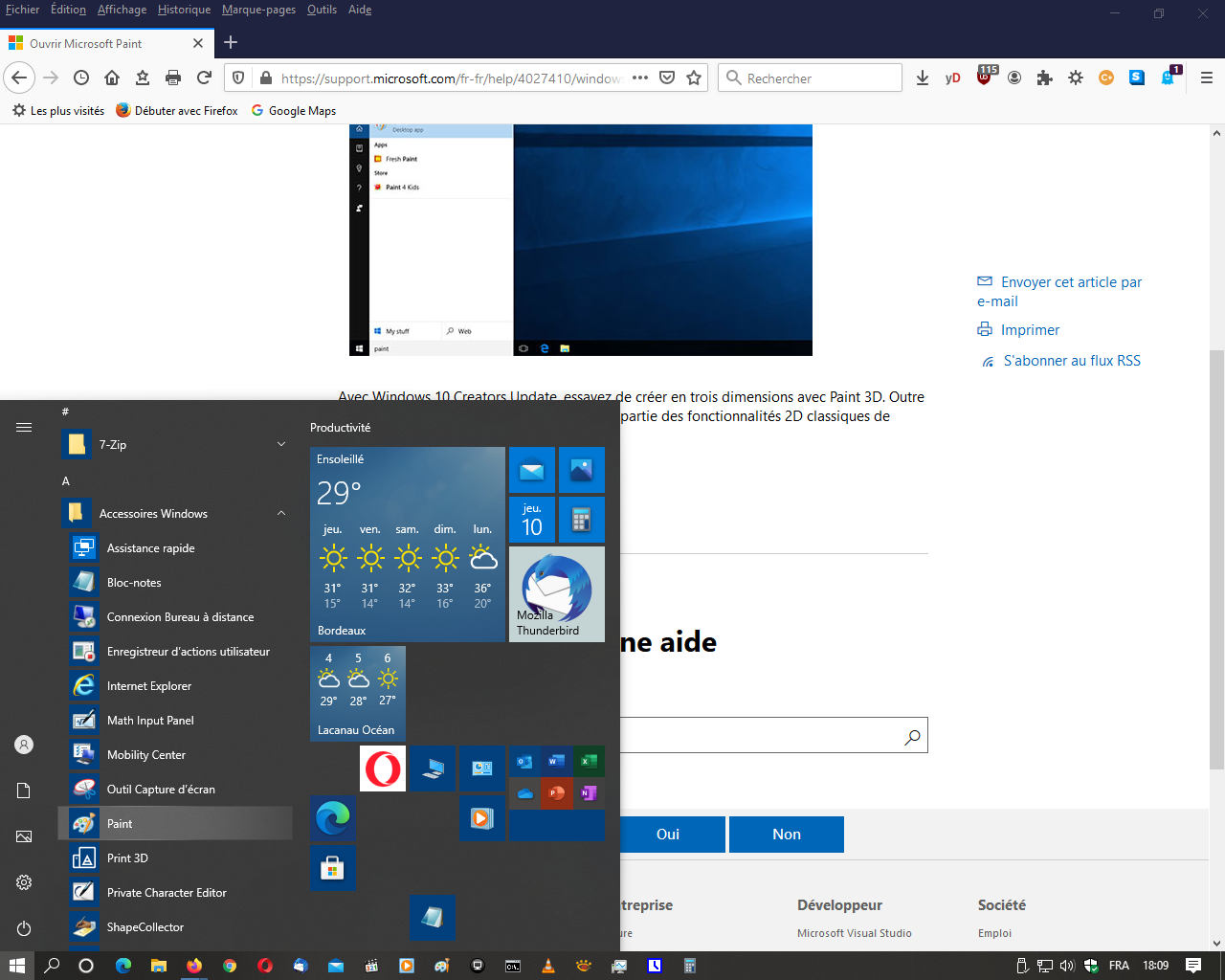Open the Firefox hamburger menu

[1207, 78]
